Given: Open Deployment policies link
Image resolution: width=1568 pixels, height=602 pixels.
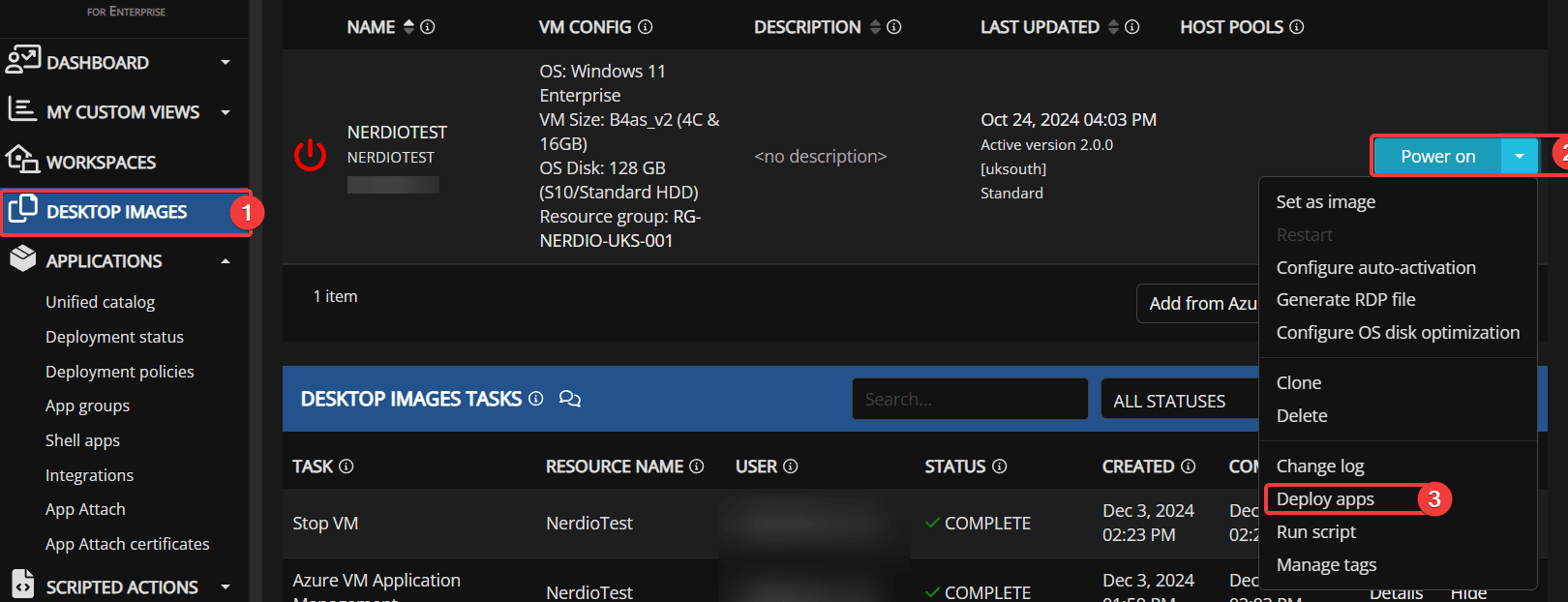Looking at the screenshot, I should 119,372.
